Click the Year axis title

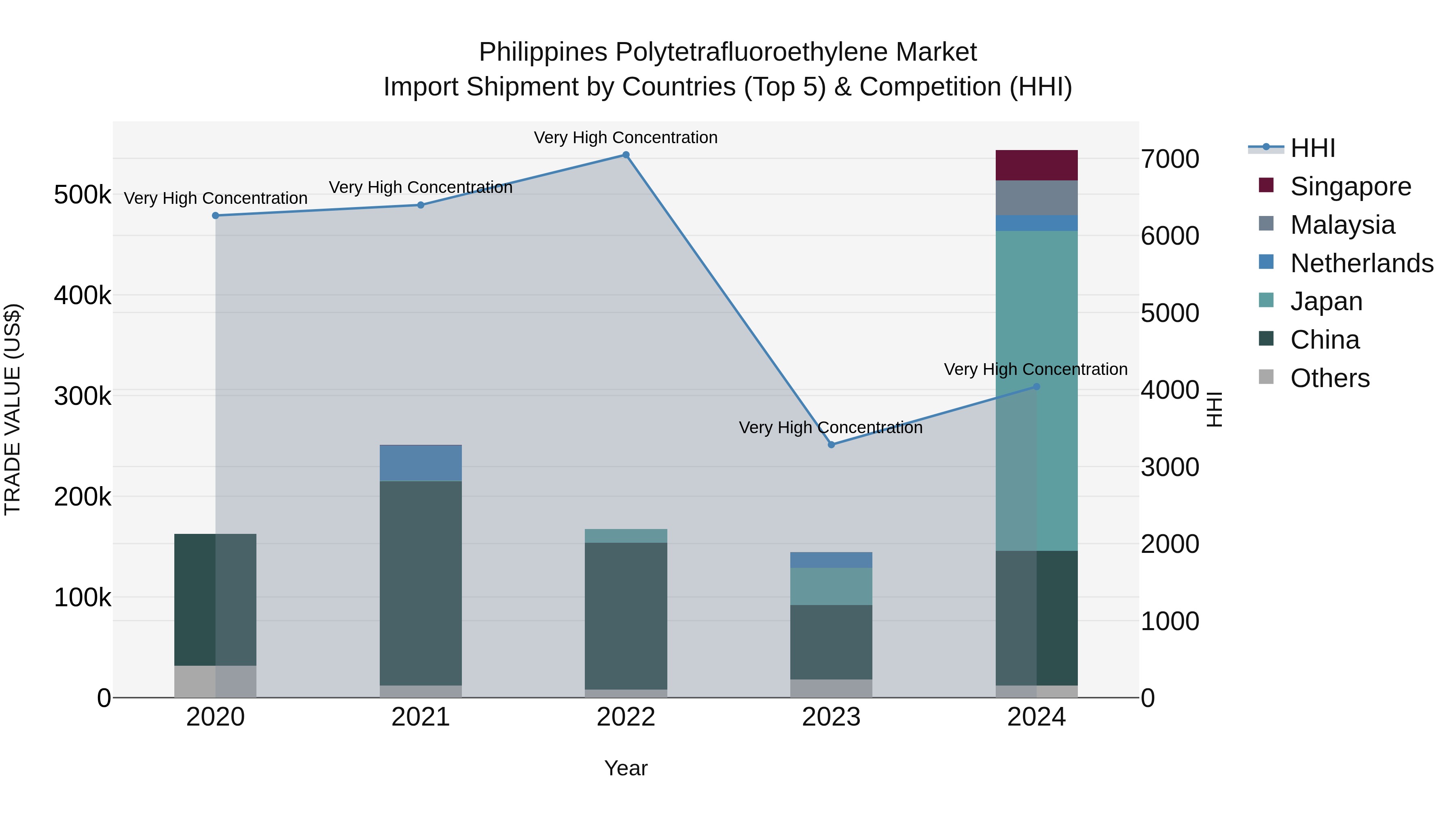626,769
